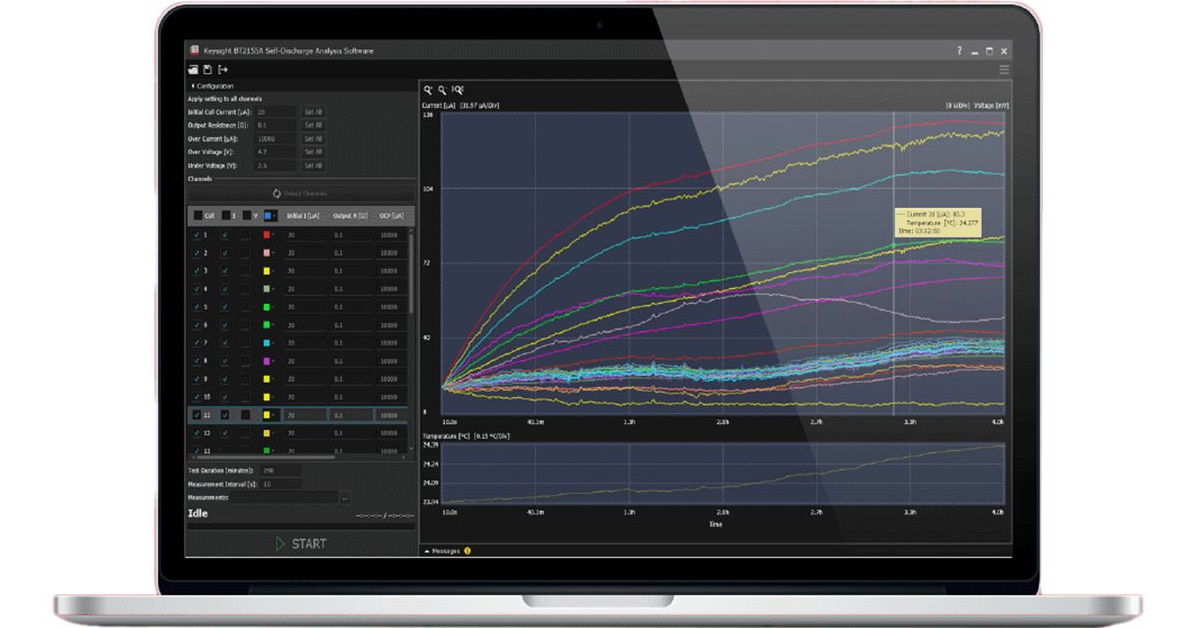
Task: Click Set All for Initial Cell Current
Action: (313, 112)
